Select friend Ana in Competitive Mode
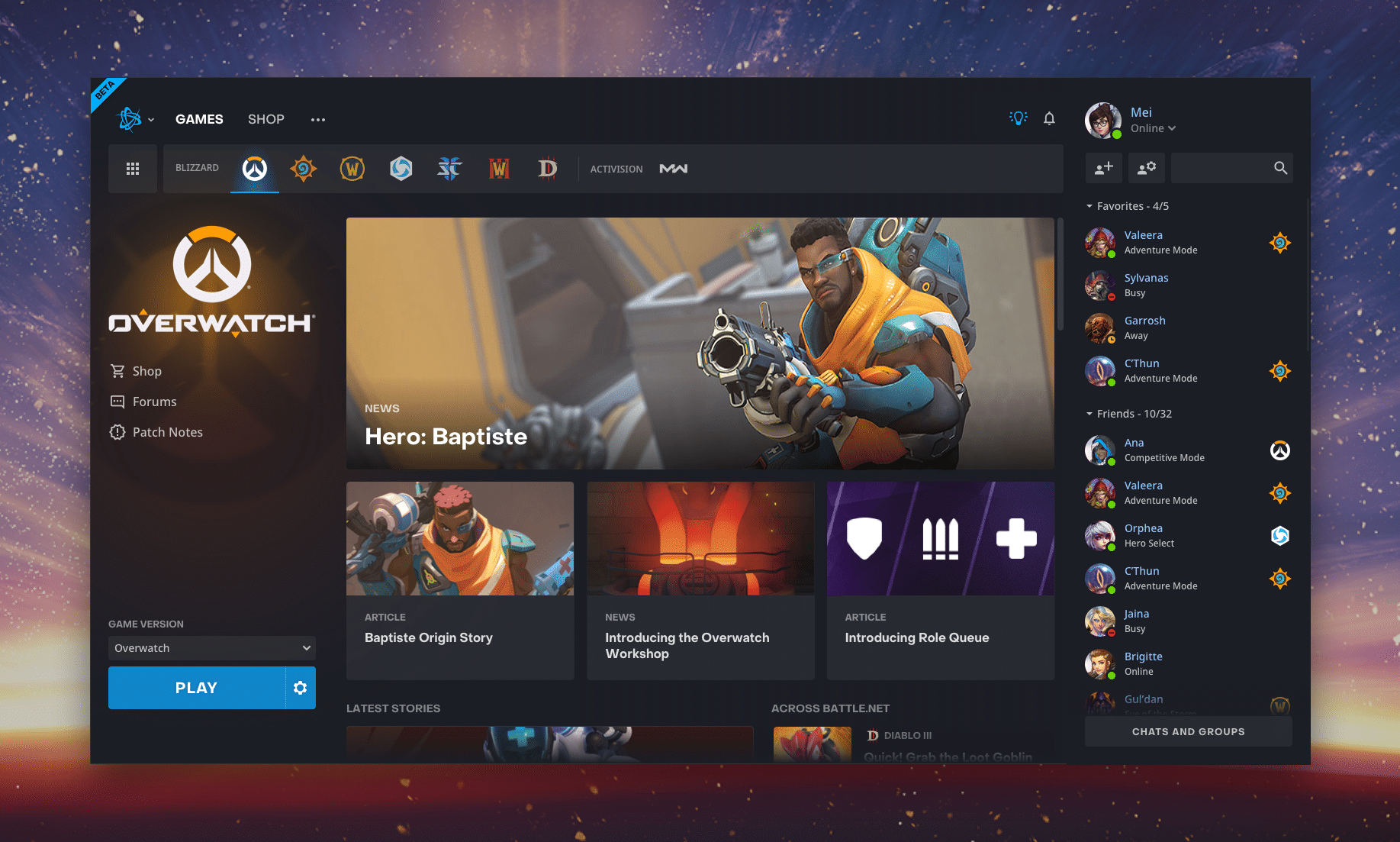Image resolution: width=1400 pixels, height=842 pixels. coord(1189,450)
